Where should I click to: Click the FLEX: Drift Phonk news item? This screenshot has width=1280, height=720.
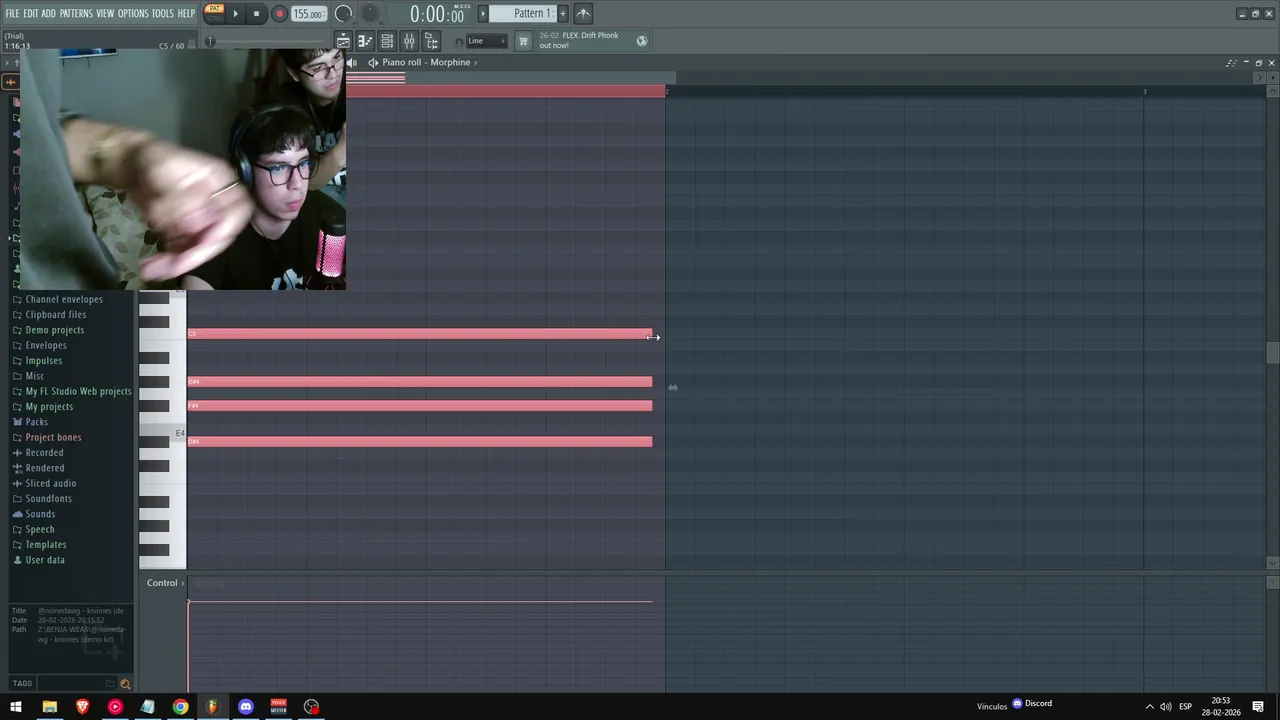584,40
